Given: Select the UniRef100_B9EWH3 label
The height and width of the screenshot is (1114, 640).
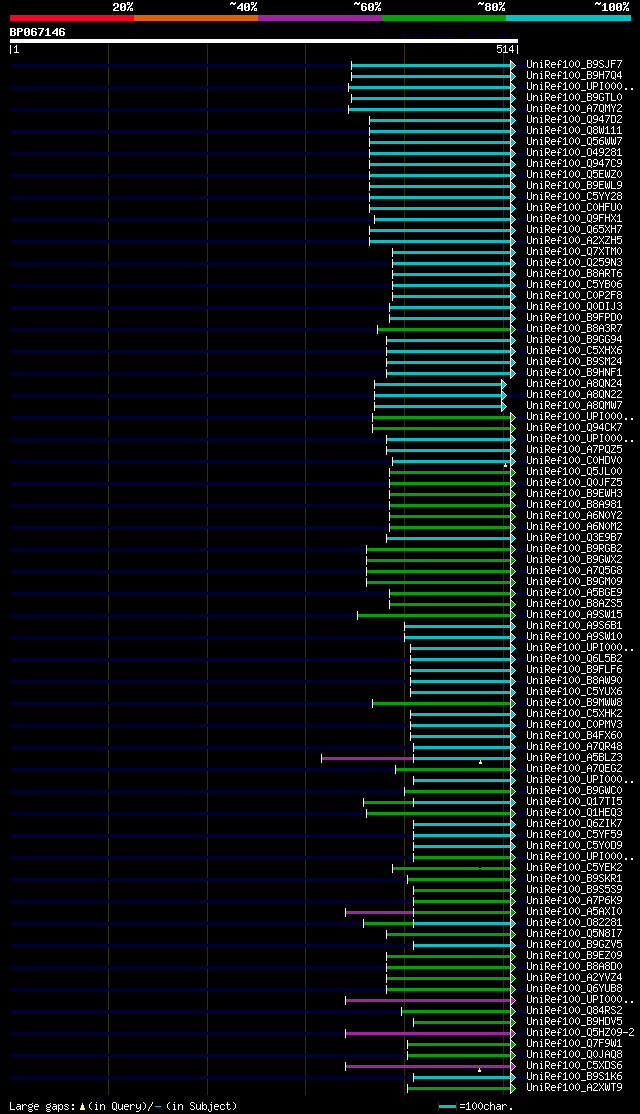Looking at the screenshot, I should (575, 494).
